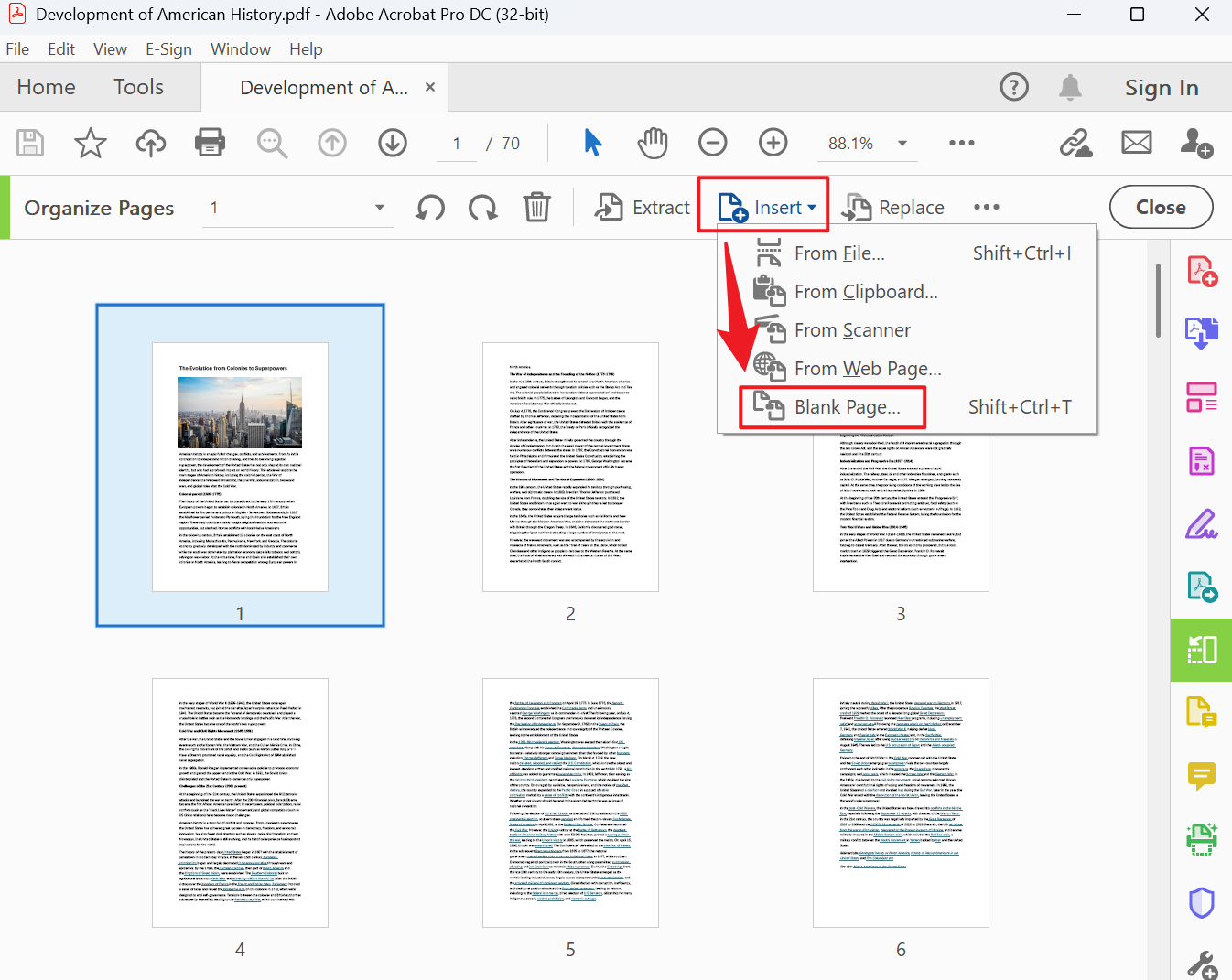Click the Zoom Out minus icon
The image size is (1232, 980).
coord(712,143)
